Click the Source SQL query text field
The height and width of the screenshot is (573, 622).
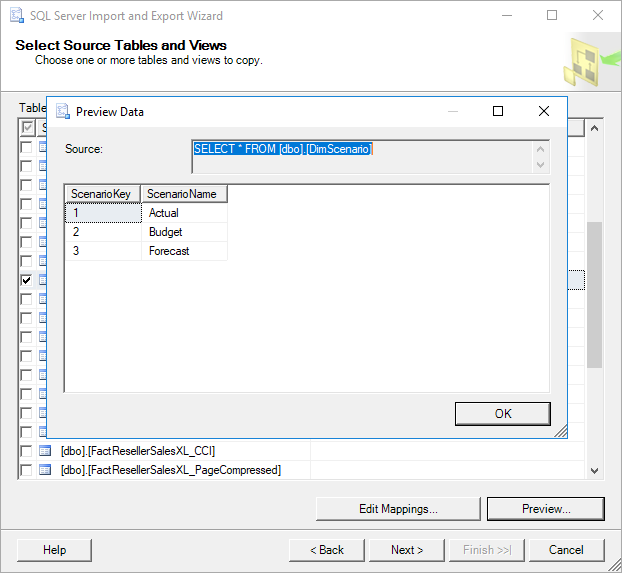tap(362, 156)
